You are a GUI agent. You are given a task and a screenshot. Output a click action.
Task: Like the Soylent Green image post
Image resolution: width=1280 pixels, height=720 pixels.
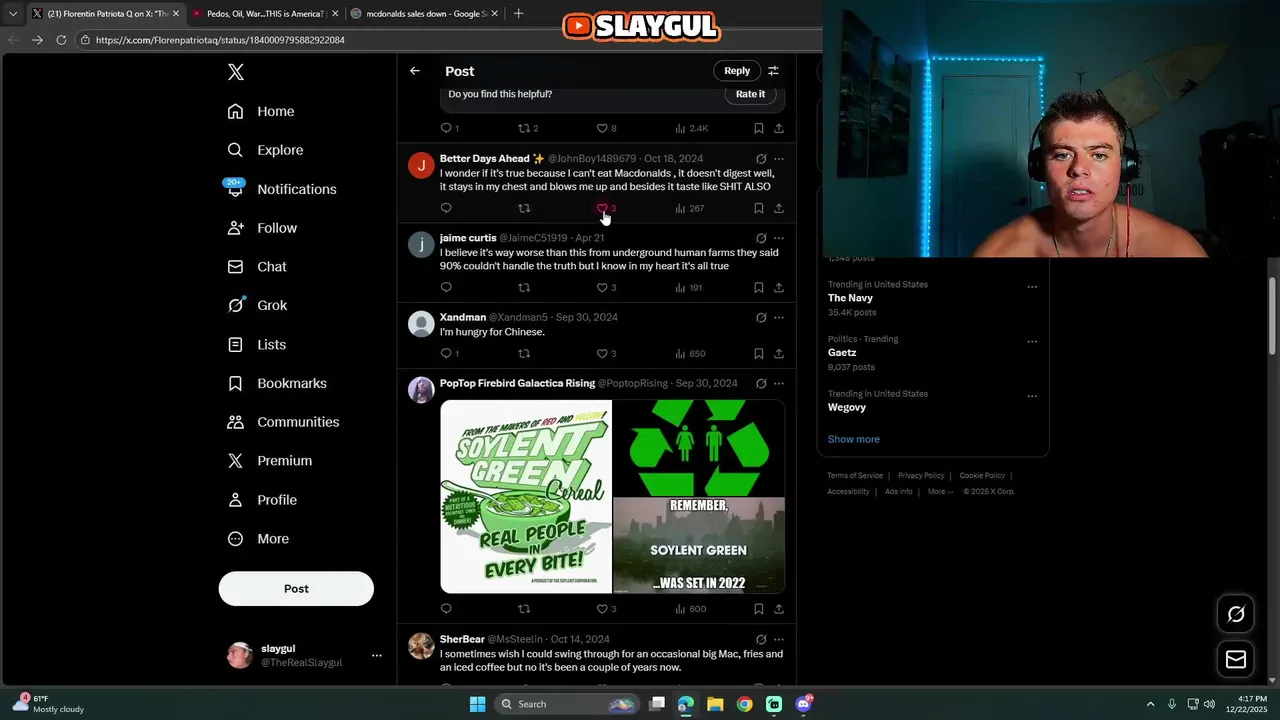602,608
